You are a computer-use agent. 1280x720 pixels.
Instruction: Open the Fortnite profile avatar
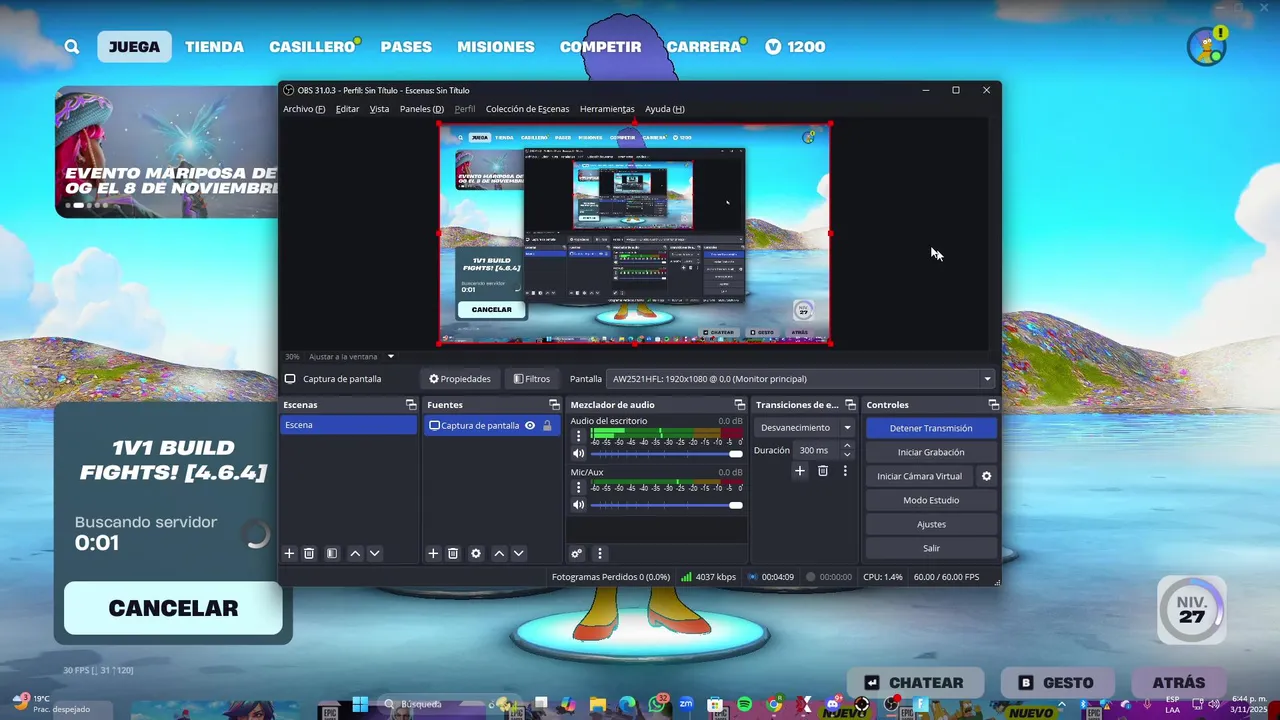click(1206, 46)
